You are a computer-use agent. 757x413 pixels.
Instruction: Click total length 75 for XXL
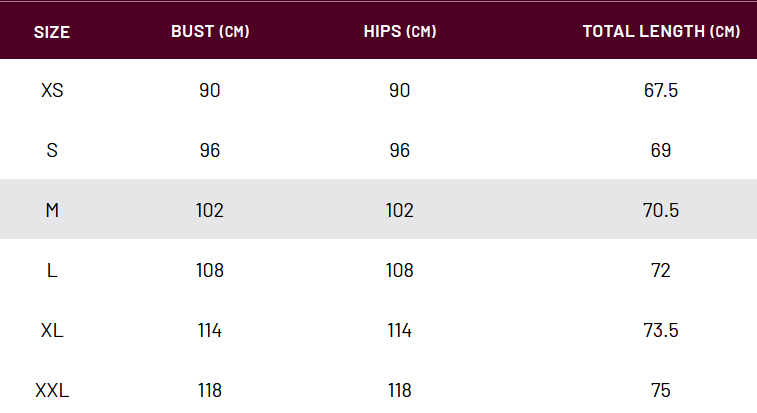pyautogui.click(x=661, y=390)
